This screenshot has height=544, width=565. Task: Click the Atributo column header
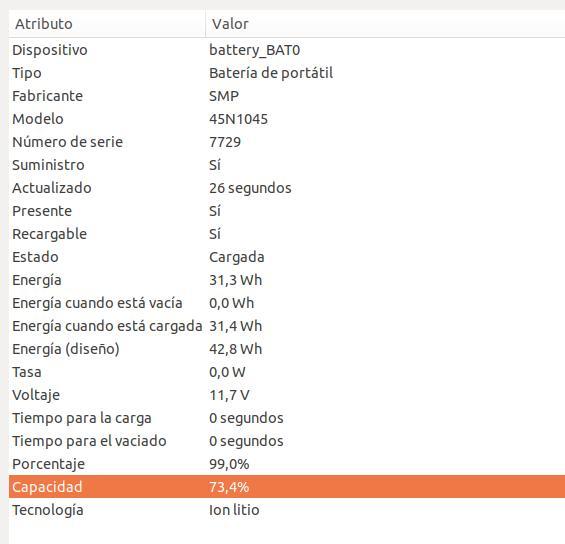[107, 24]
